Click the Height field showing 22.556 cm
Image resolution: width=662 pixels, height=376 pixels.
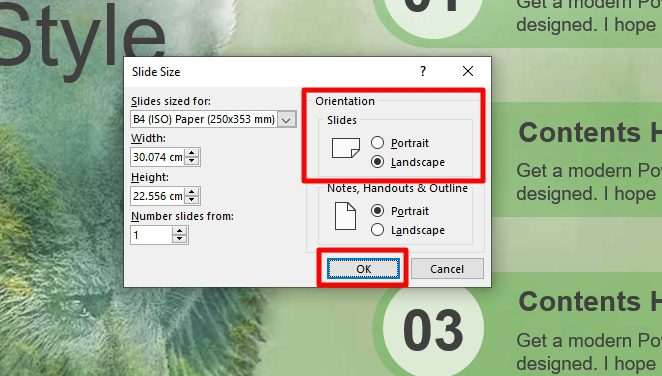click(157, 196)
